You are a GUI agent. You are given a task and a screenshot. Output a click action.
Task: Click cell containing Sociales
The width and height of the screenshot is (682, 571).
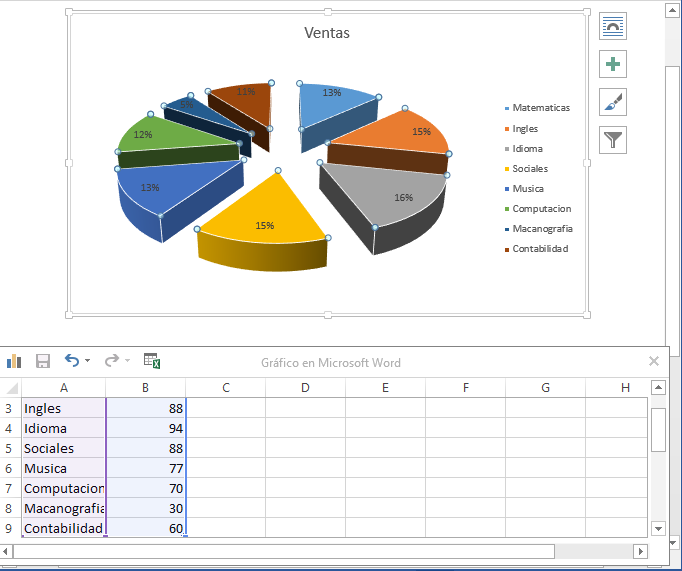point(64,448)
